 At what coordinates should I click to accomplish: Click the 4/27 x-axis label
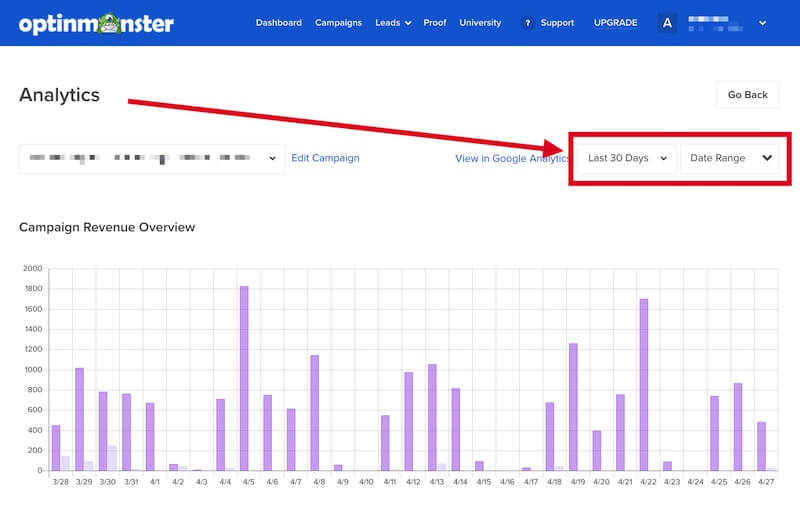(x=765, y=482)
